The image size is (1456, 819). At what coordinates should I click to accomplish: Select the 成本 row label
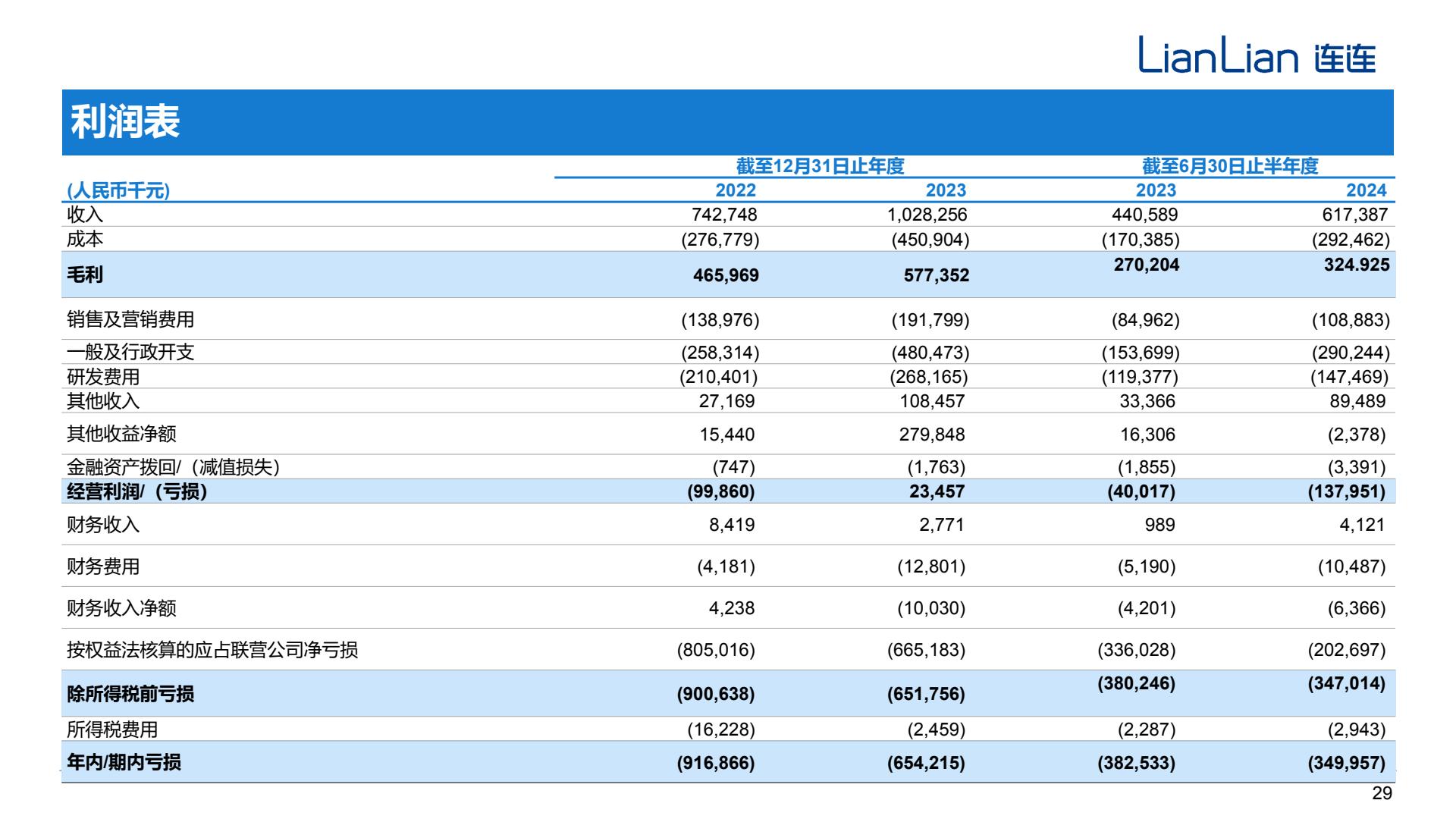coord(85,240)
